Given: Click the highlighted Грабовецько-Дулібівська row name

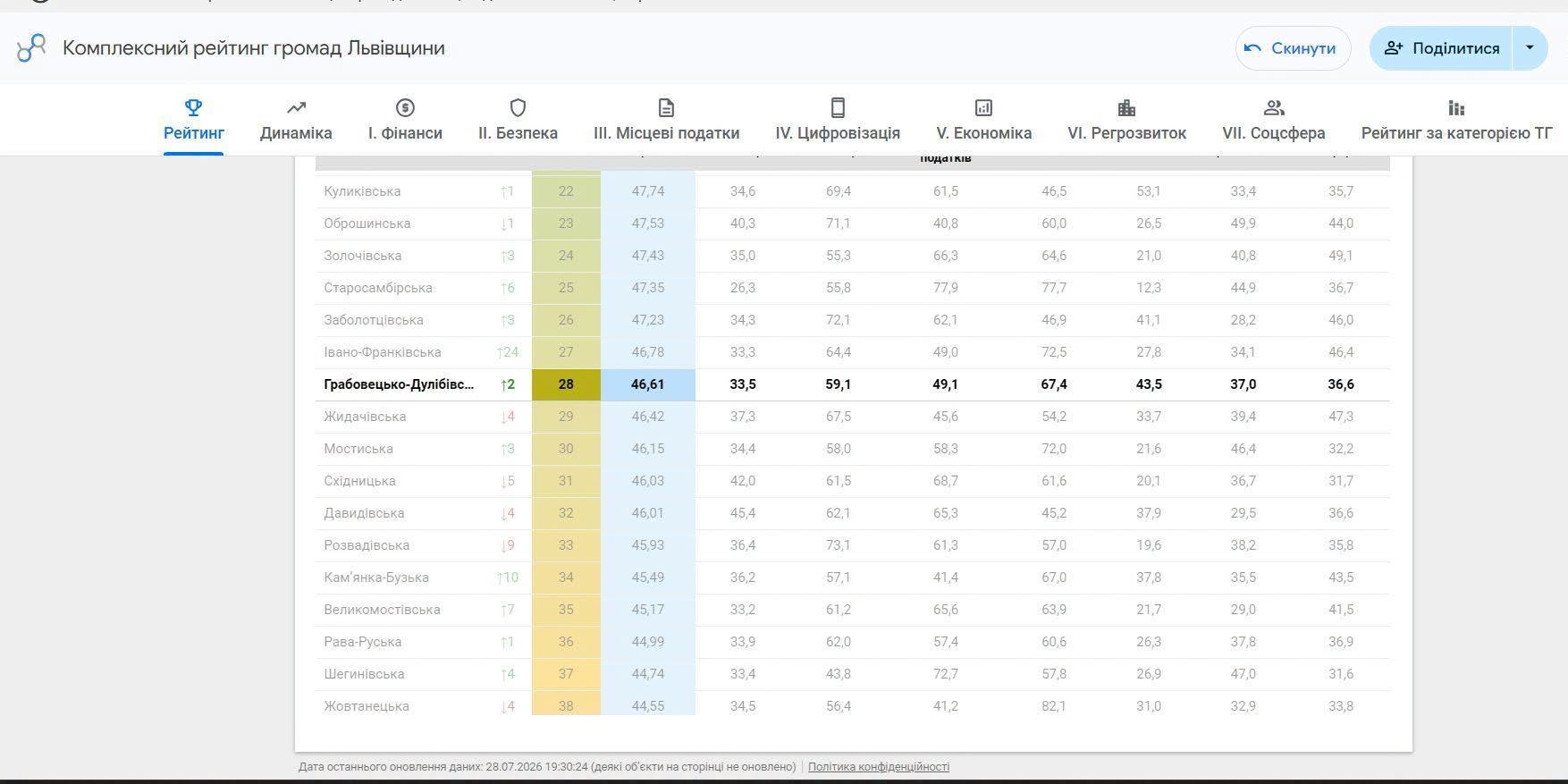Looking at the screenshot, I should (x=399, y=384).
